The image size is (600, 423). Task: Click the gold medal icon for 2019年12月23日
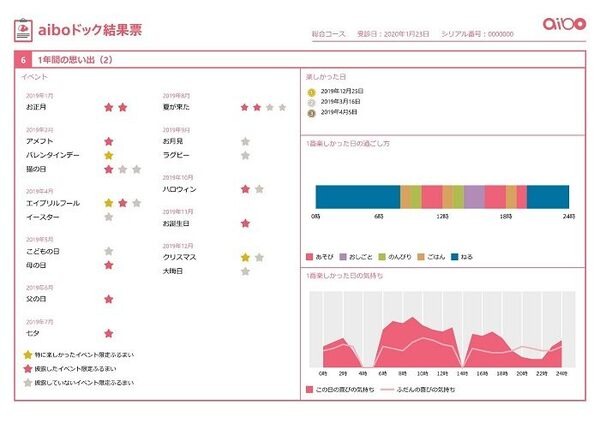[x=310, y=91]
